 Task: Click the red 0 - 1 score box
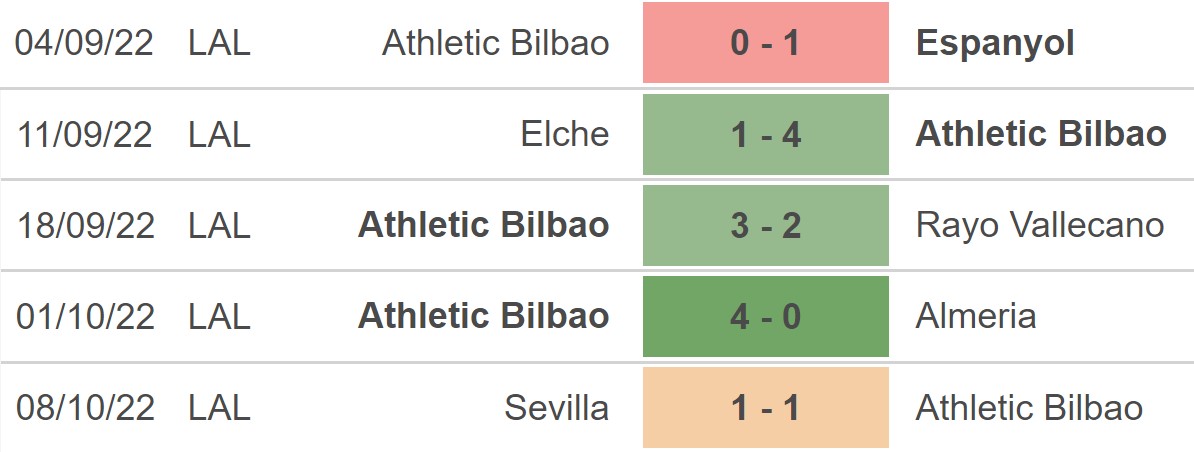click(x=766, y=43)
